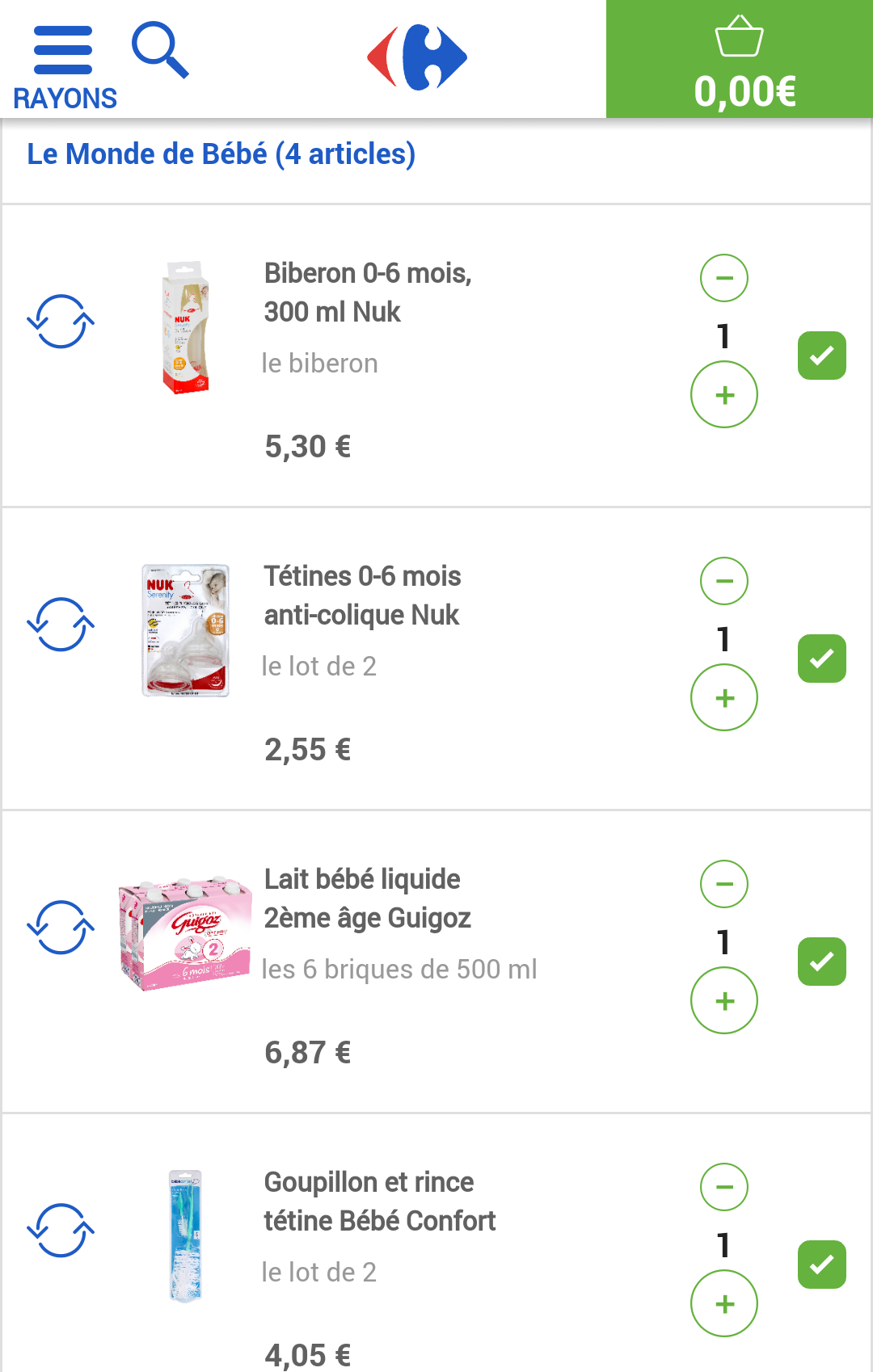
Task: Increase quantity of Biberon Nuk
Action: [724, 395]
